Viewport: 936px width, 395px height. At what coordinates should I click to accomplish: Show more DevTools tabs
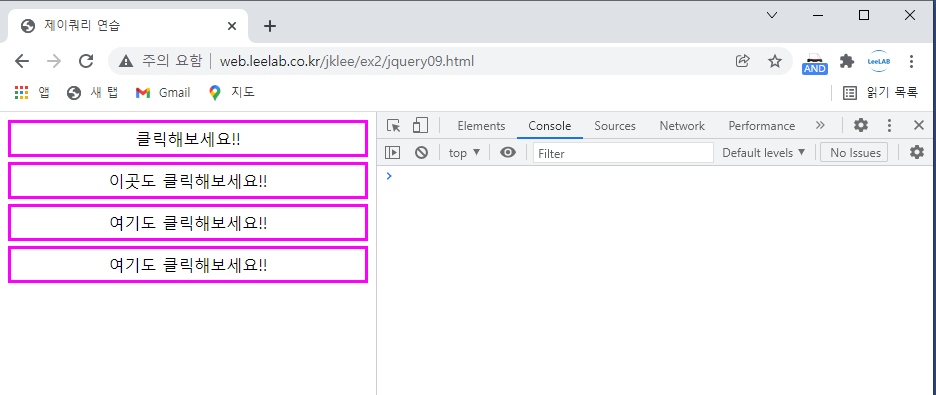(820, 125)
